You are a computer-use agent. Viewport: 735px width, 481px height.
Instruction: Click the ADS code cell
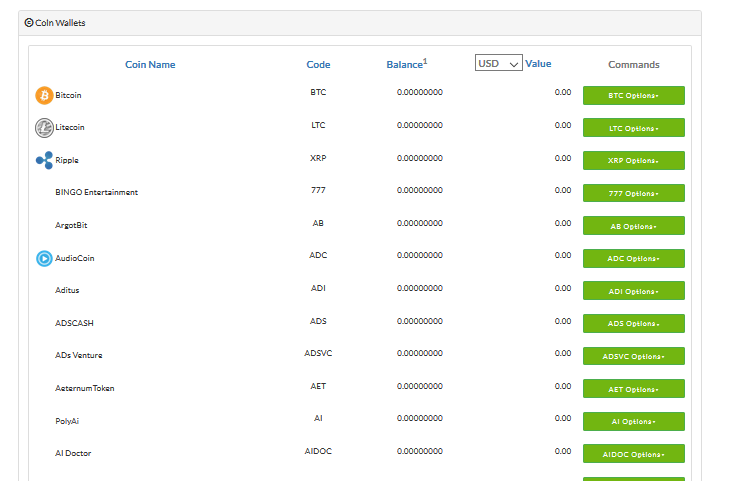click(x=318, y=321)
